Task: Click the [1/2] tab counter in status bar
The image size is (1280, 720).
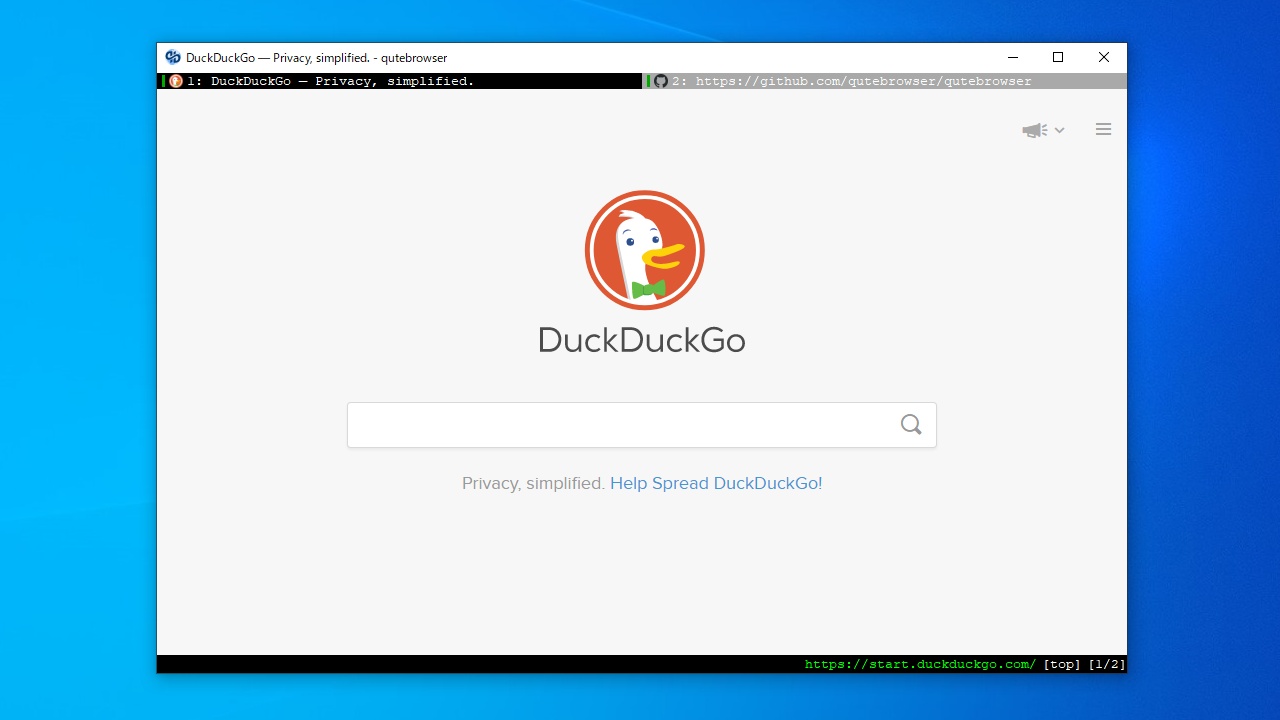Action: click(1107, 664)
